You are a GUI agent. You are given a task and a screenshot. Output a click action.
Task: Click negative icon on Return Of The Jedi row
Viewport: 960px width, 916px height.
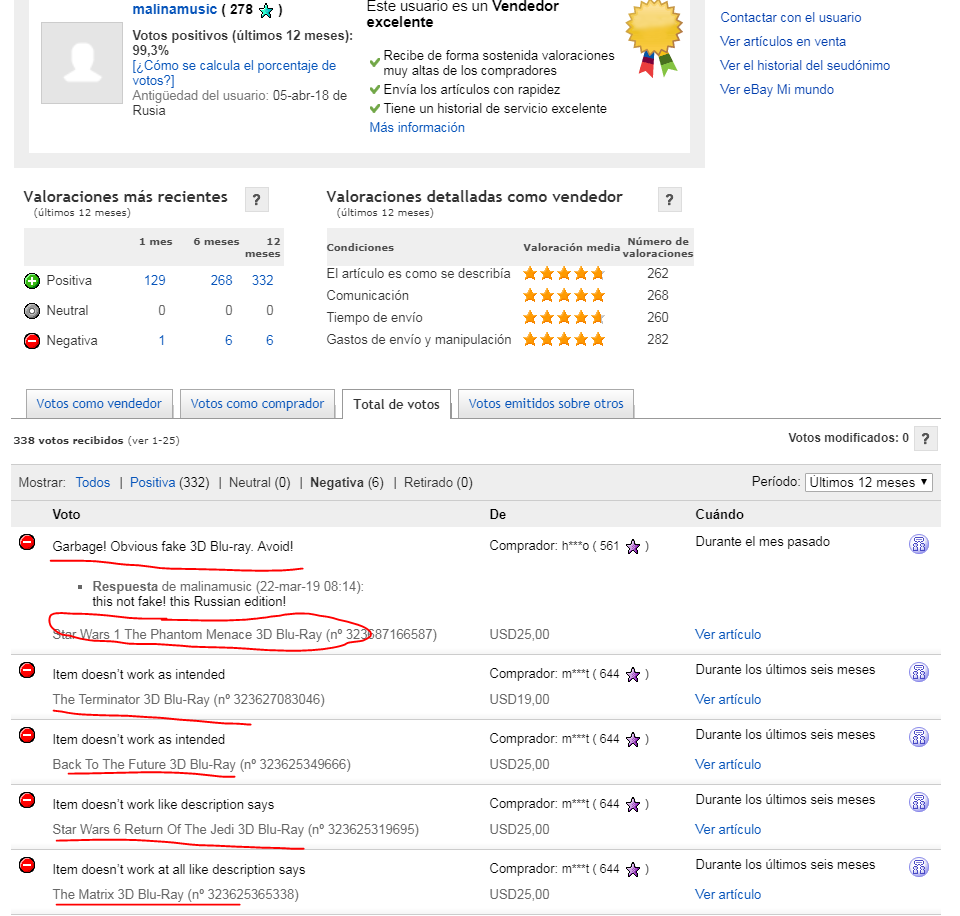tap(27, 800)
